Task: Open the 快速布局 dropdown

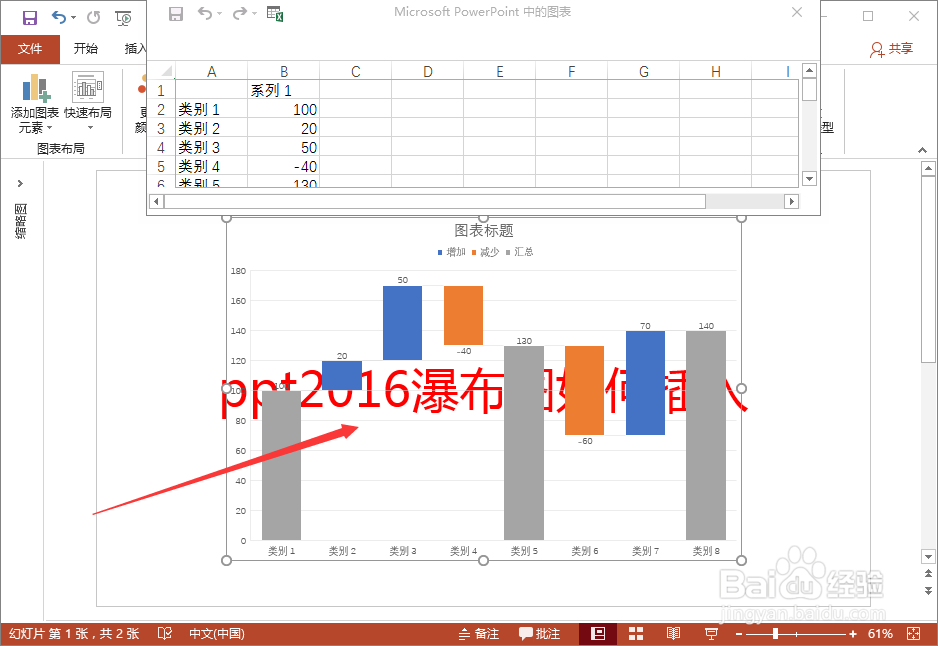Action: pos(88,100)
